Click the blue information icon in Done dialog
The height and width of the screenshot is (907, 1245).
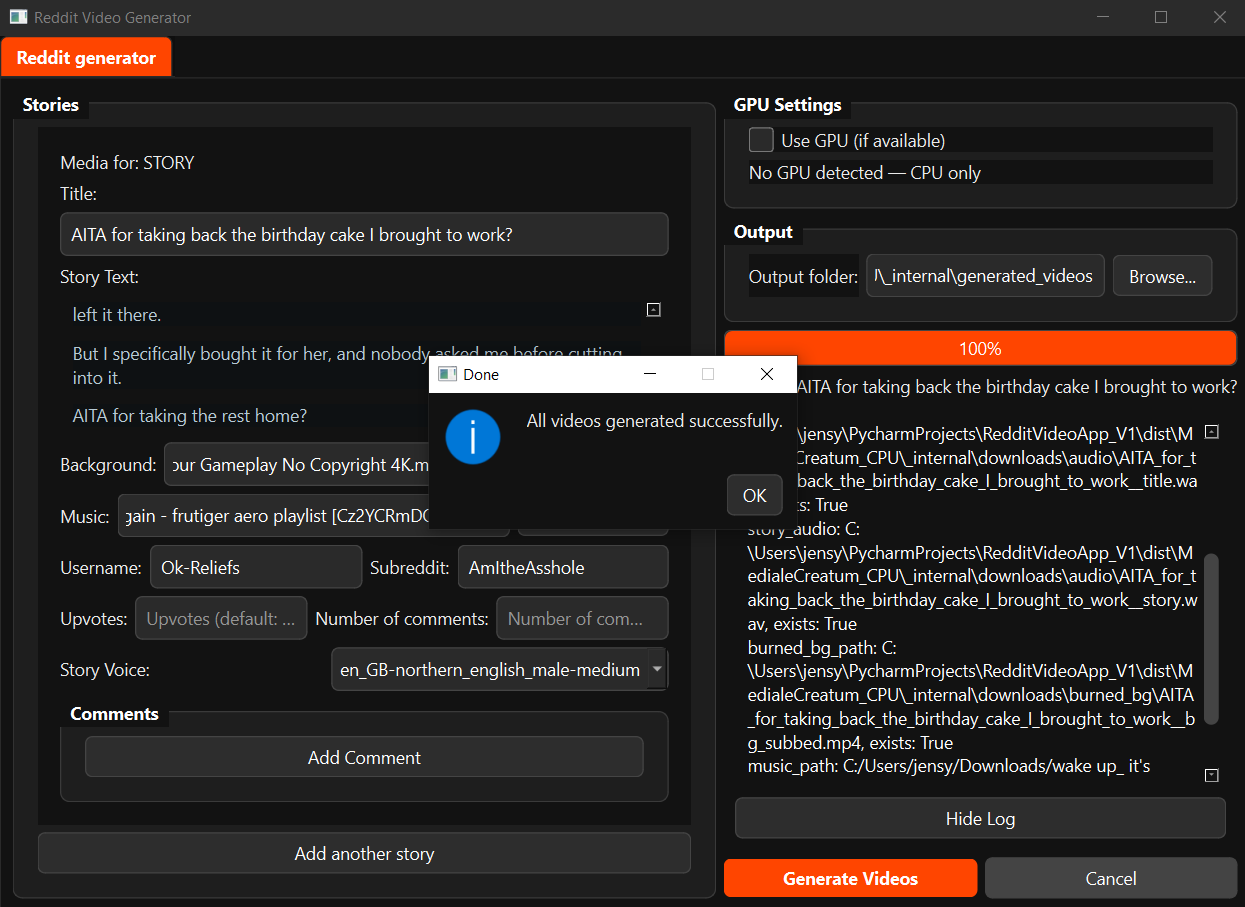click(473, 437)
